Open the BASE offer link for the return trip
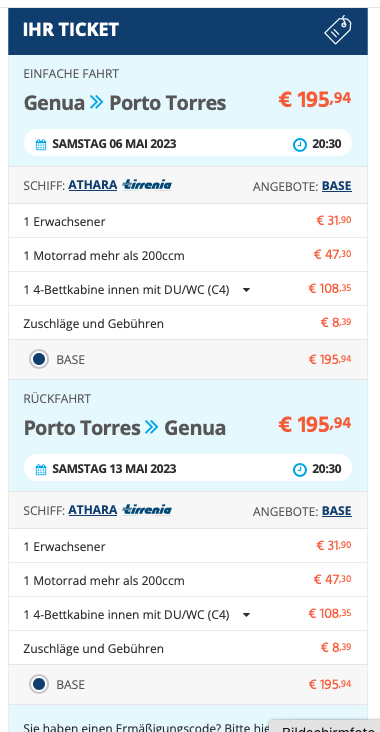 tap(337, 511)
